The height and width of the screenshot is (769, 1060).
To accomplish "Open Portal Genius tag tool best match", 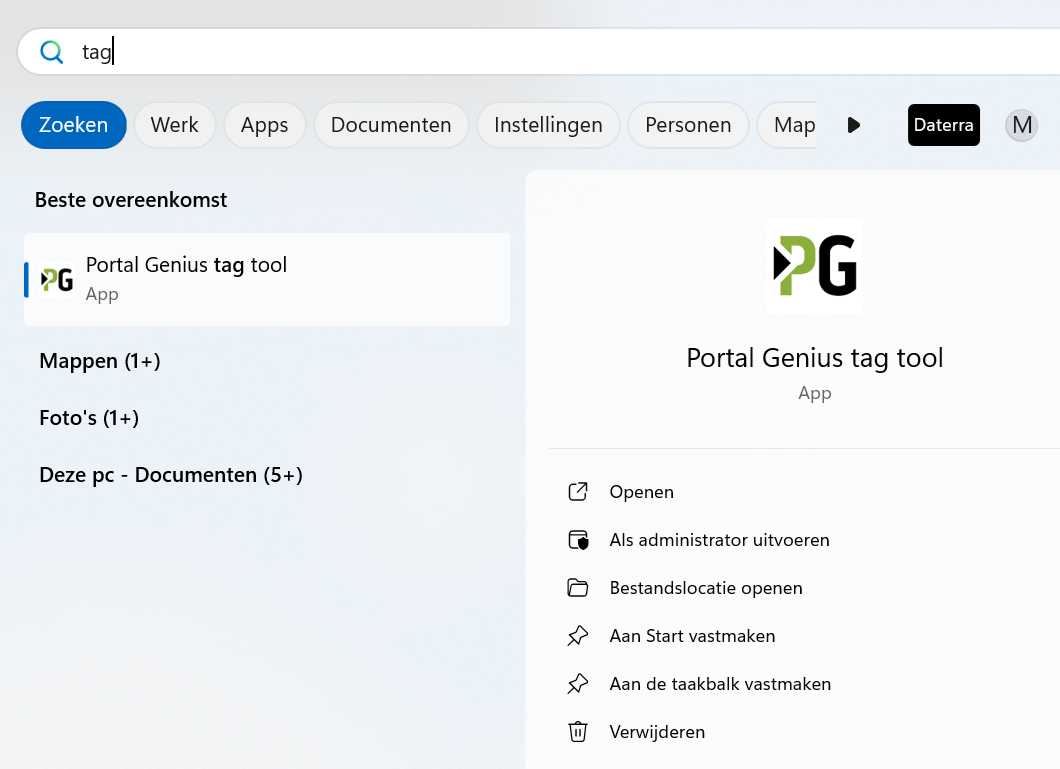I will (267, 279).
